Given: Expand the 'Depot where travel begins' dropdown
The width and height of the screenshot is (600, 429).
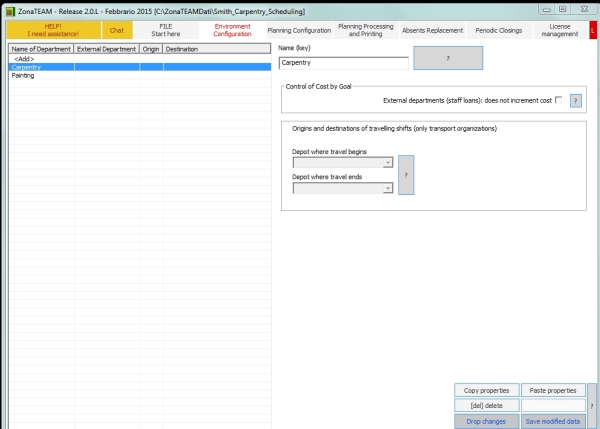Looking at the screenshot, I should (x=343, y=163).
